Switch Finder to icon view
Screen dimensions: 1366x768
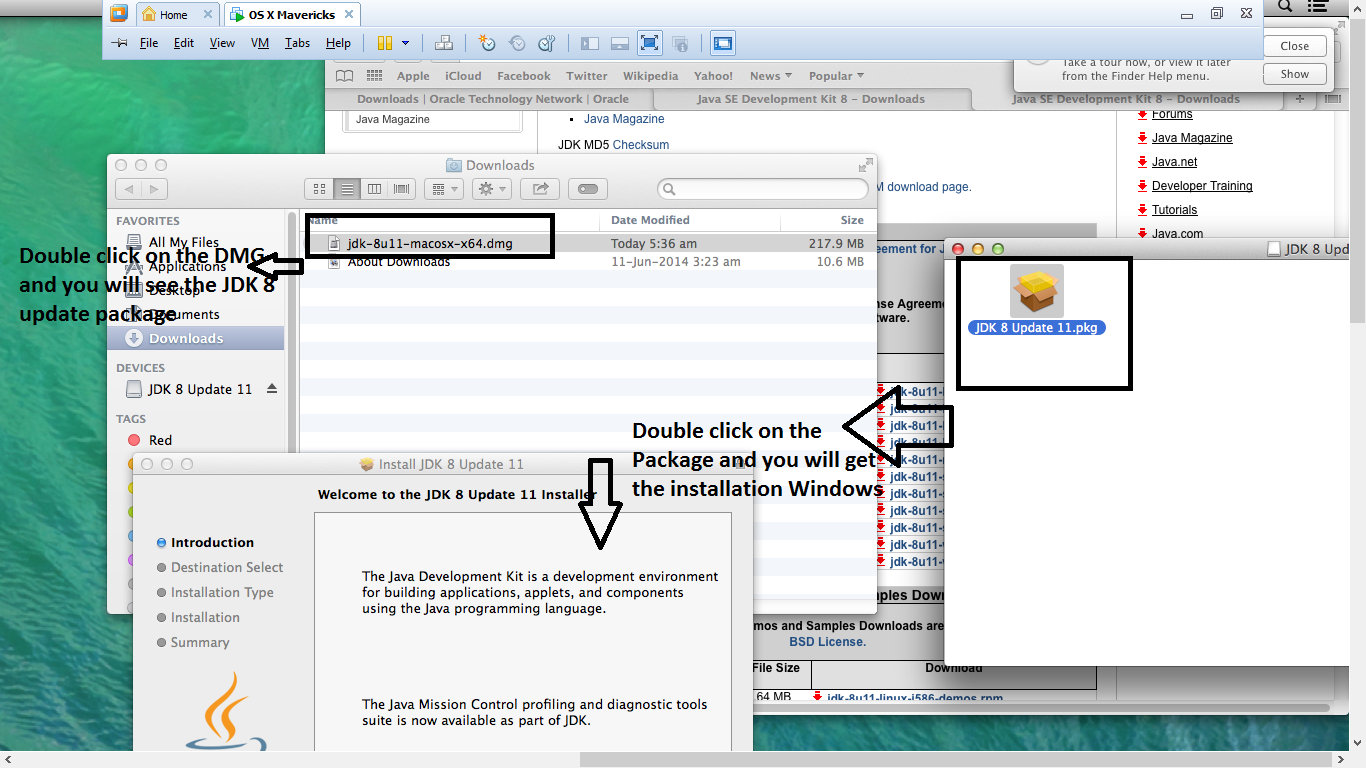[x=319, y=188]
